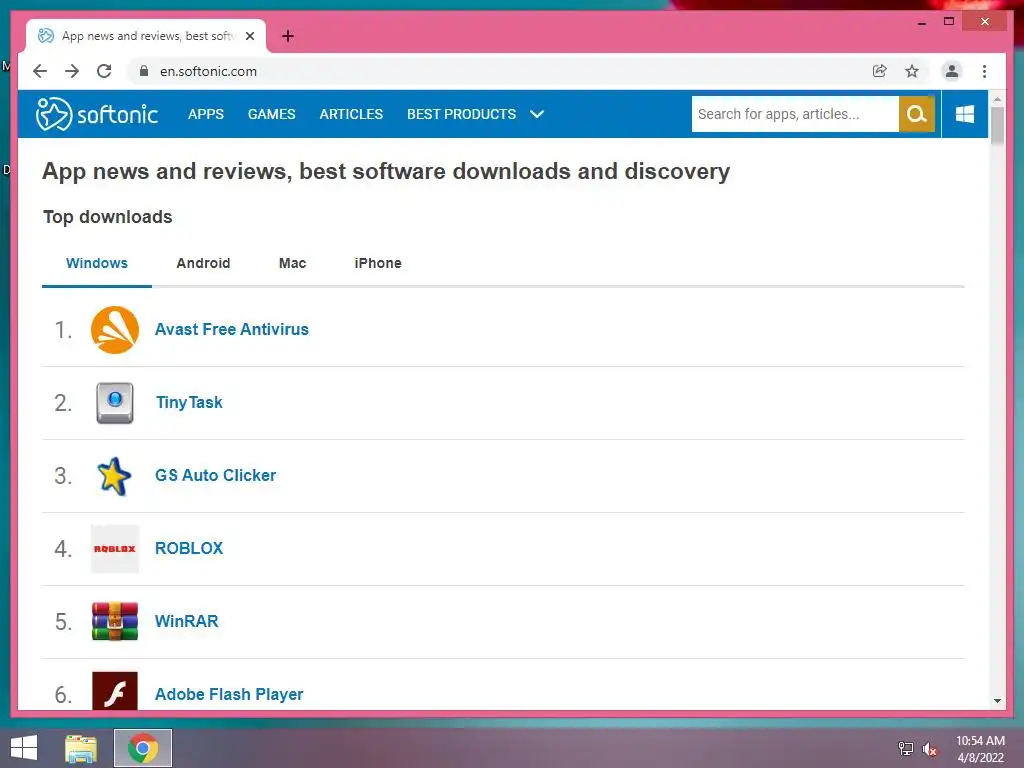Viewport: 1024px width, 768px height.
Task: Open the TinyTask link
Action: [189, 403]
